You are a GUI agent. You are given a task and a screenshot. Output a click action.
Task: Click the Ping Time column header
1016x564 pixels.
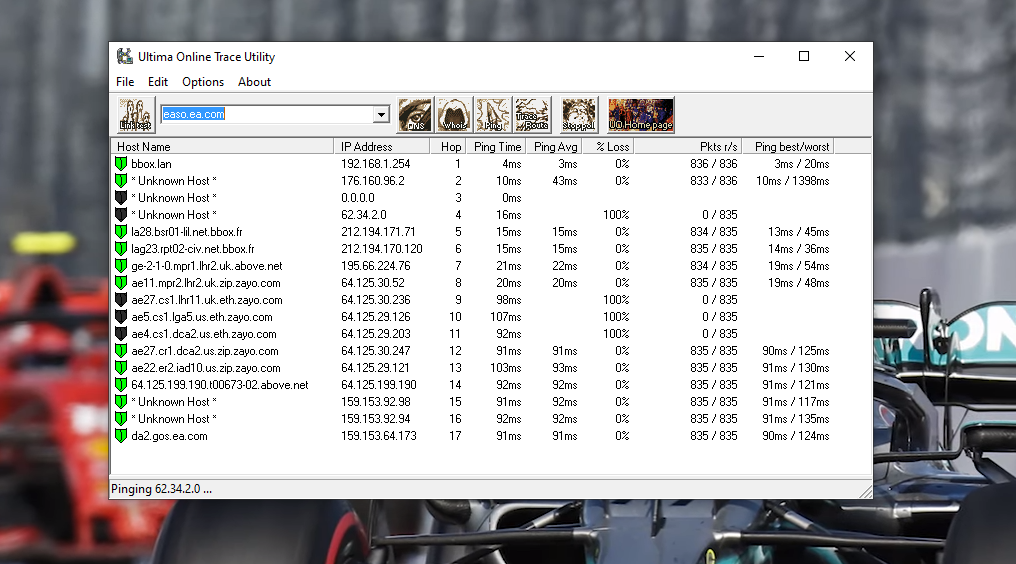tap(497, 147)
